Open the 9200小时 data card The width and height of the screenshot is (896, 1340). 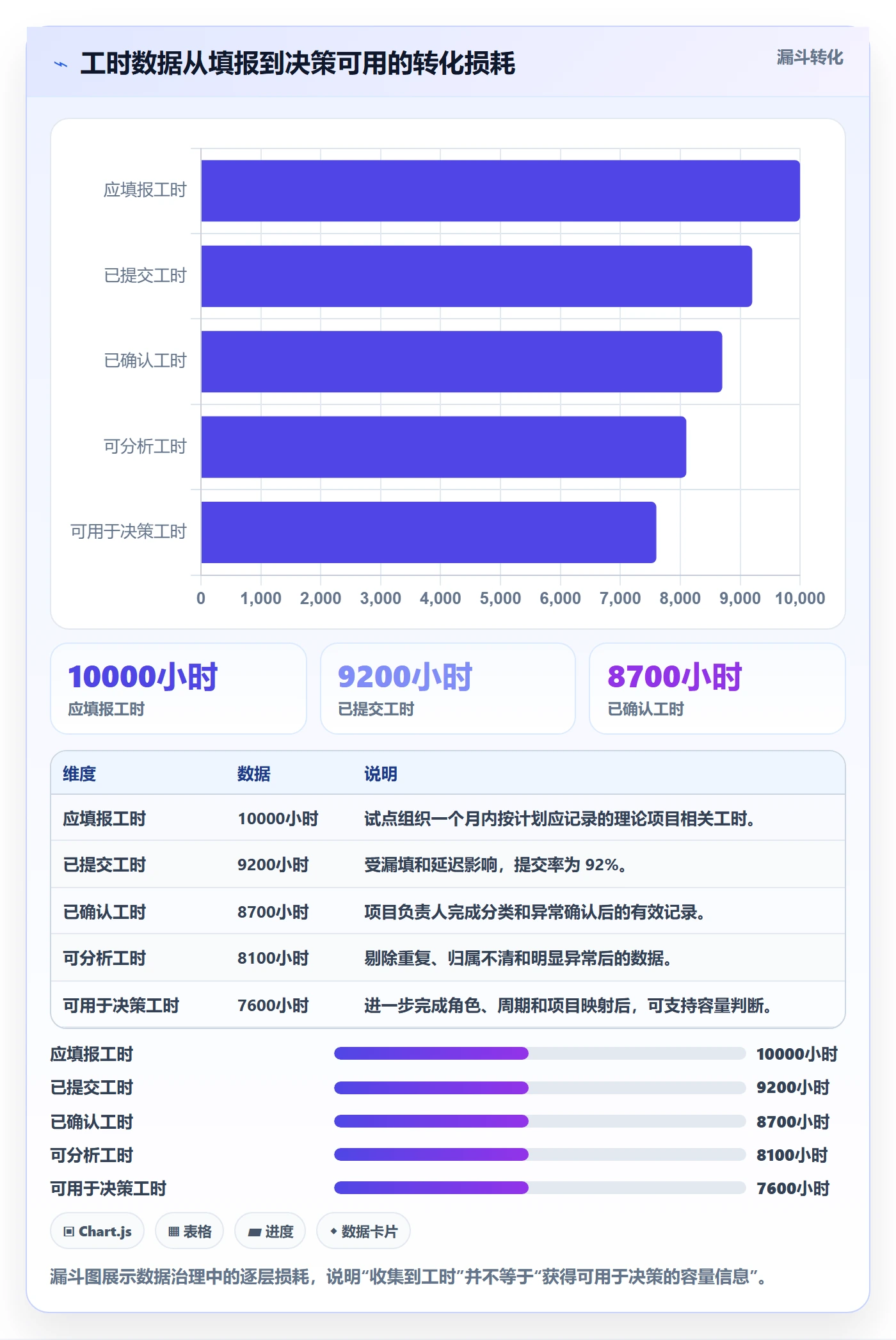448,689
